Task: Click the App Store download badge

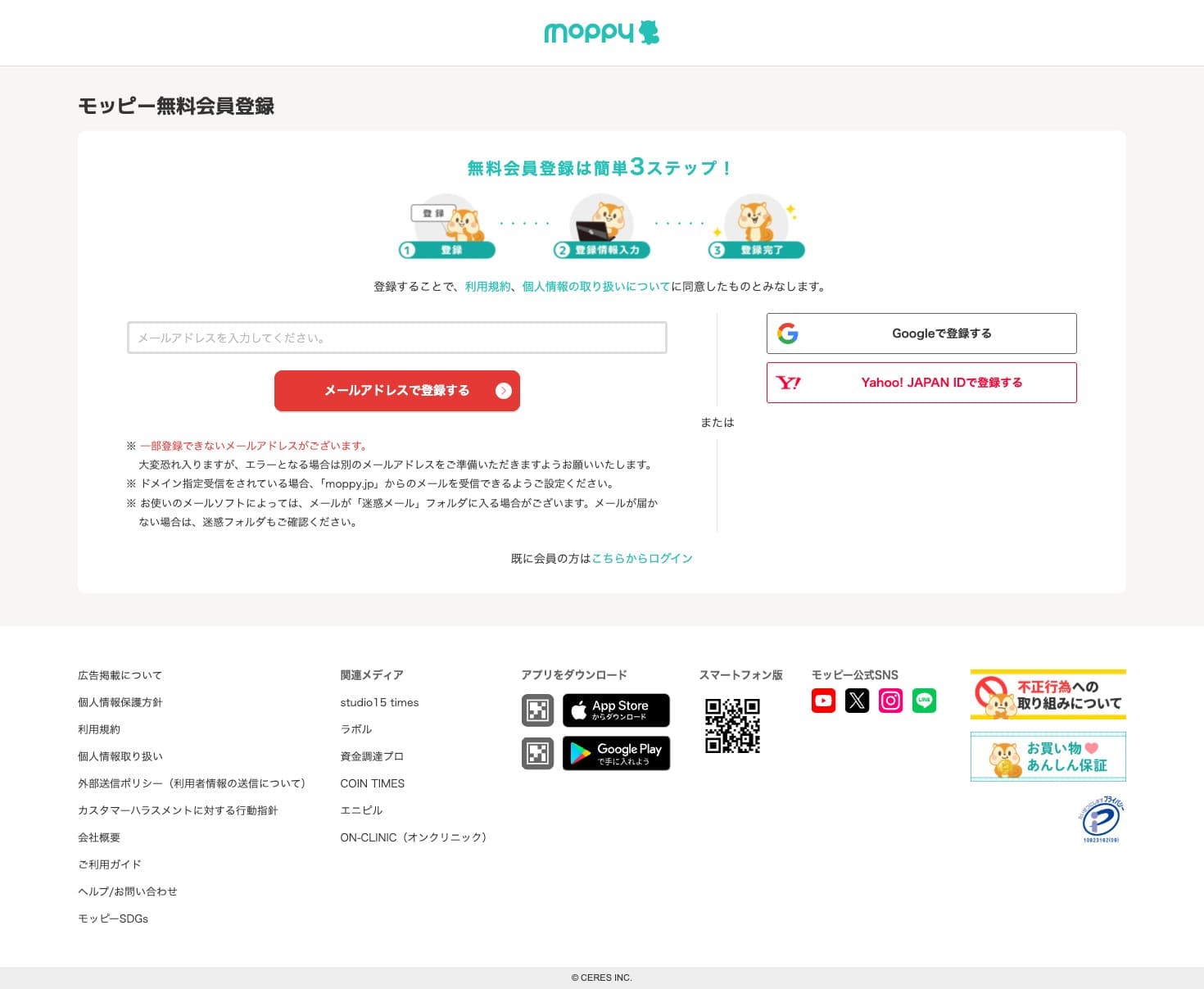Action: click(616, 710)
